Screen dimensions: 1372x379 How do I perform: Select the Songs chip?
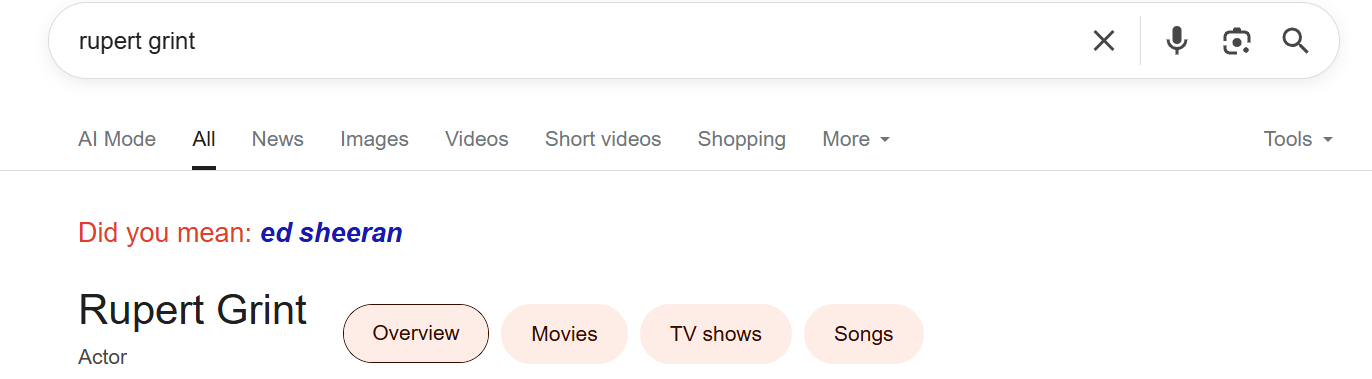(864, 334)
